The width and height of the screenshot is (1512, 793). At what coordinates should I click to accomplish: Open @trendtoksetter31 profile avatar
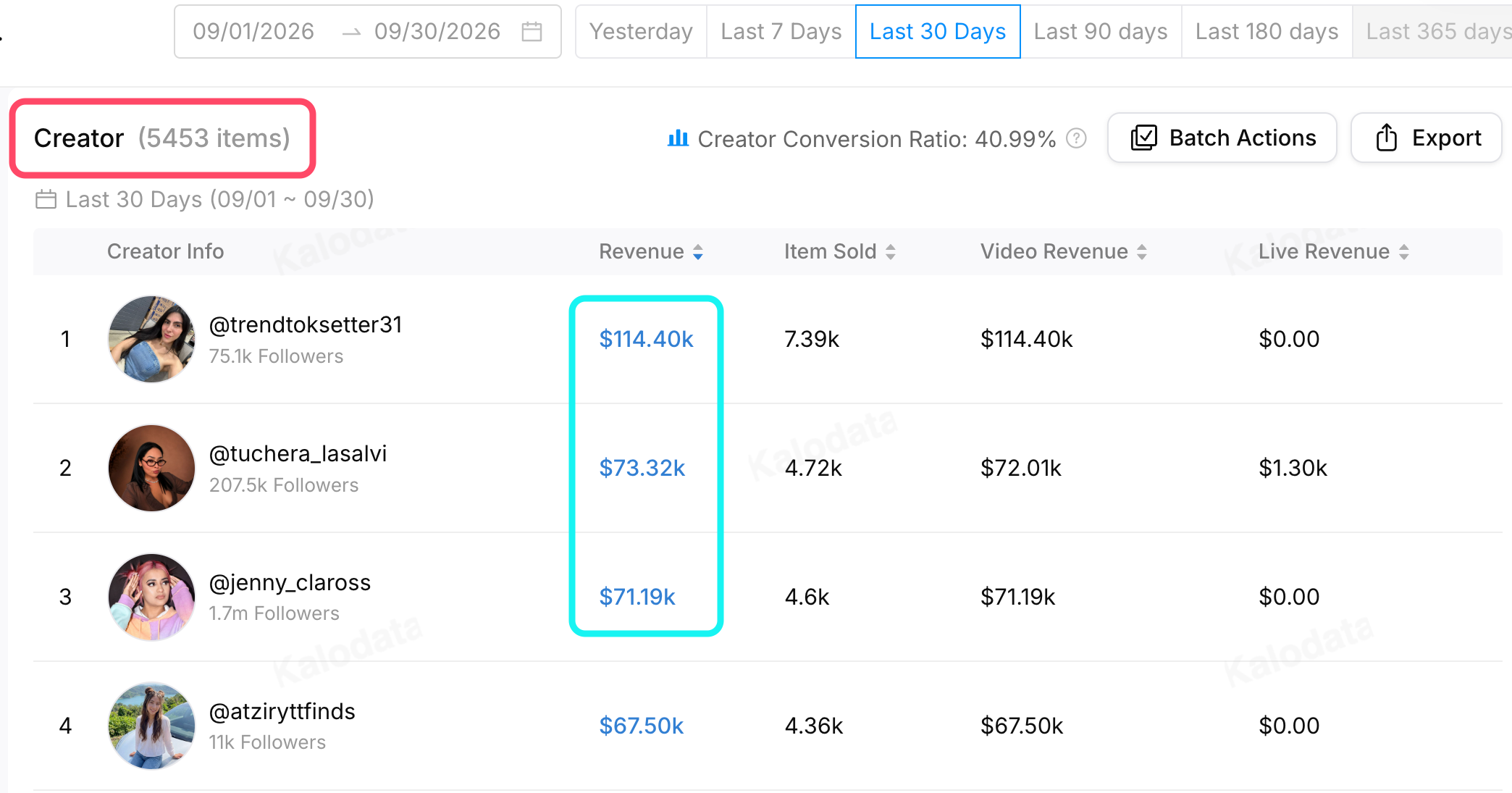[151, 339]
